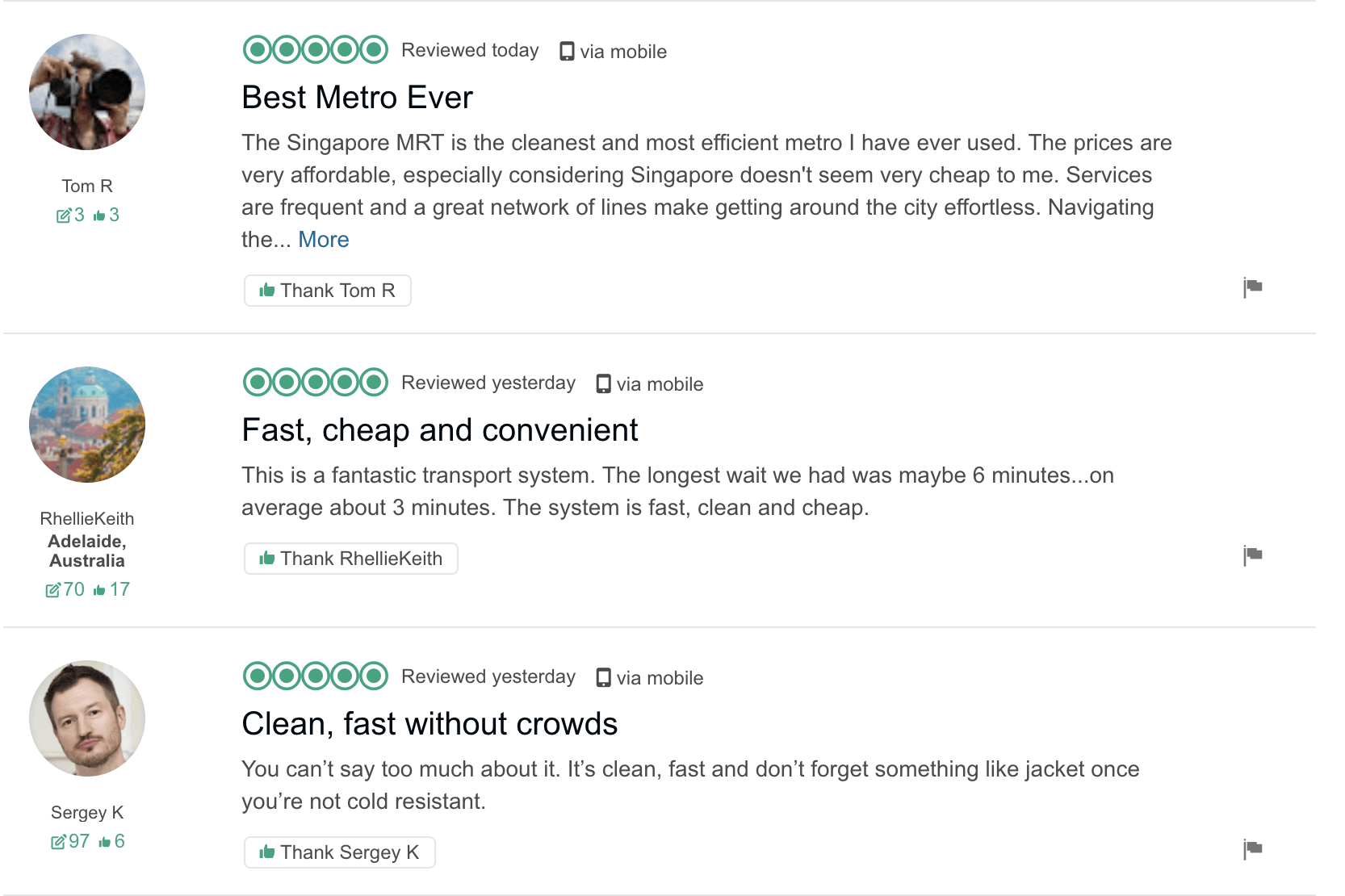Viewport: 1345px width, 896px height.
Task: Open the review titled Best Metro Ever
Action: [x=357, y=98]
